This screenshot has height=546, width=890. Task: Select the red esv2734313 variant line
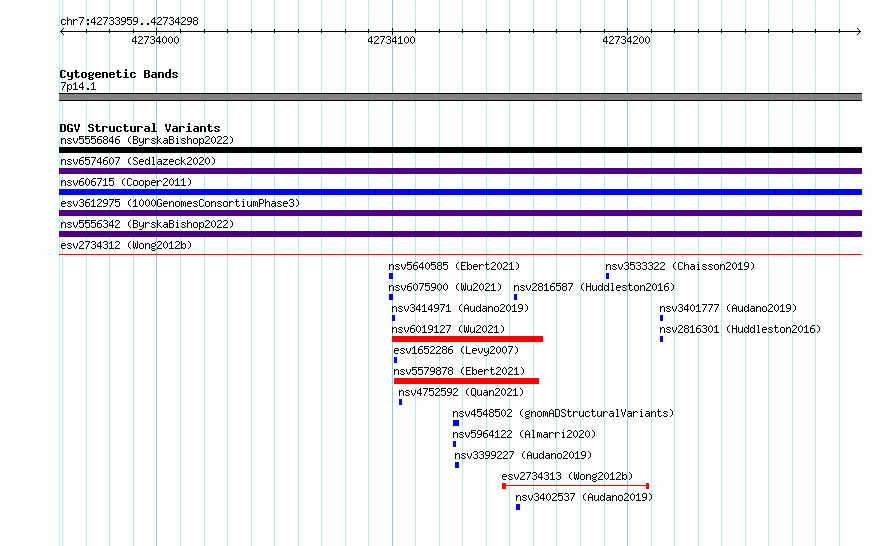click(576, 486)
